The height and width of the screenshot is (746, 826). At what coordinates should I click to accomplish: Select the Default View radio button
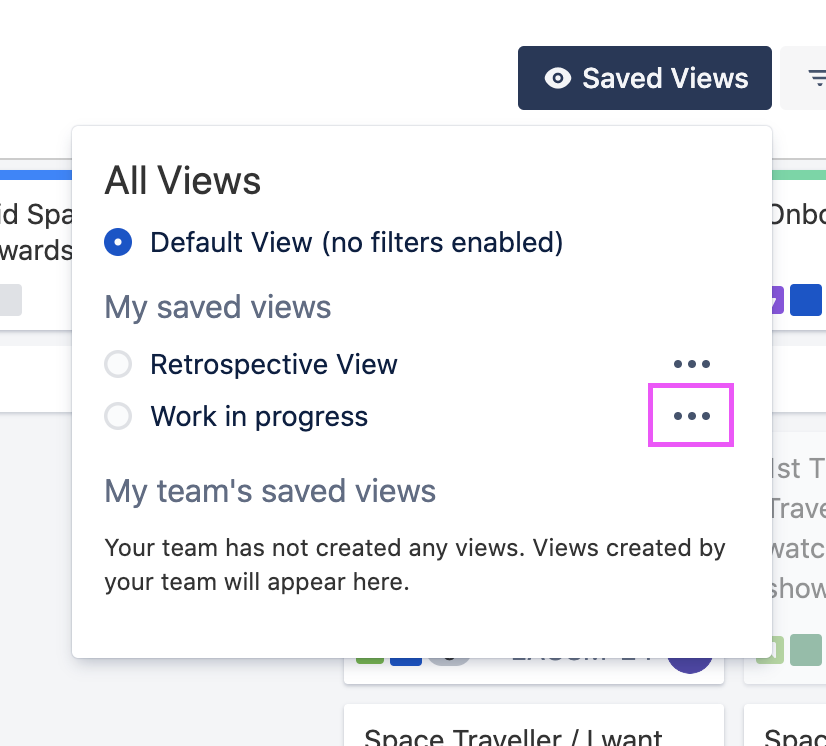pyautogui.click(x=118, y=242)
